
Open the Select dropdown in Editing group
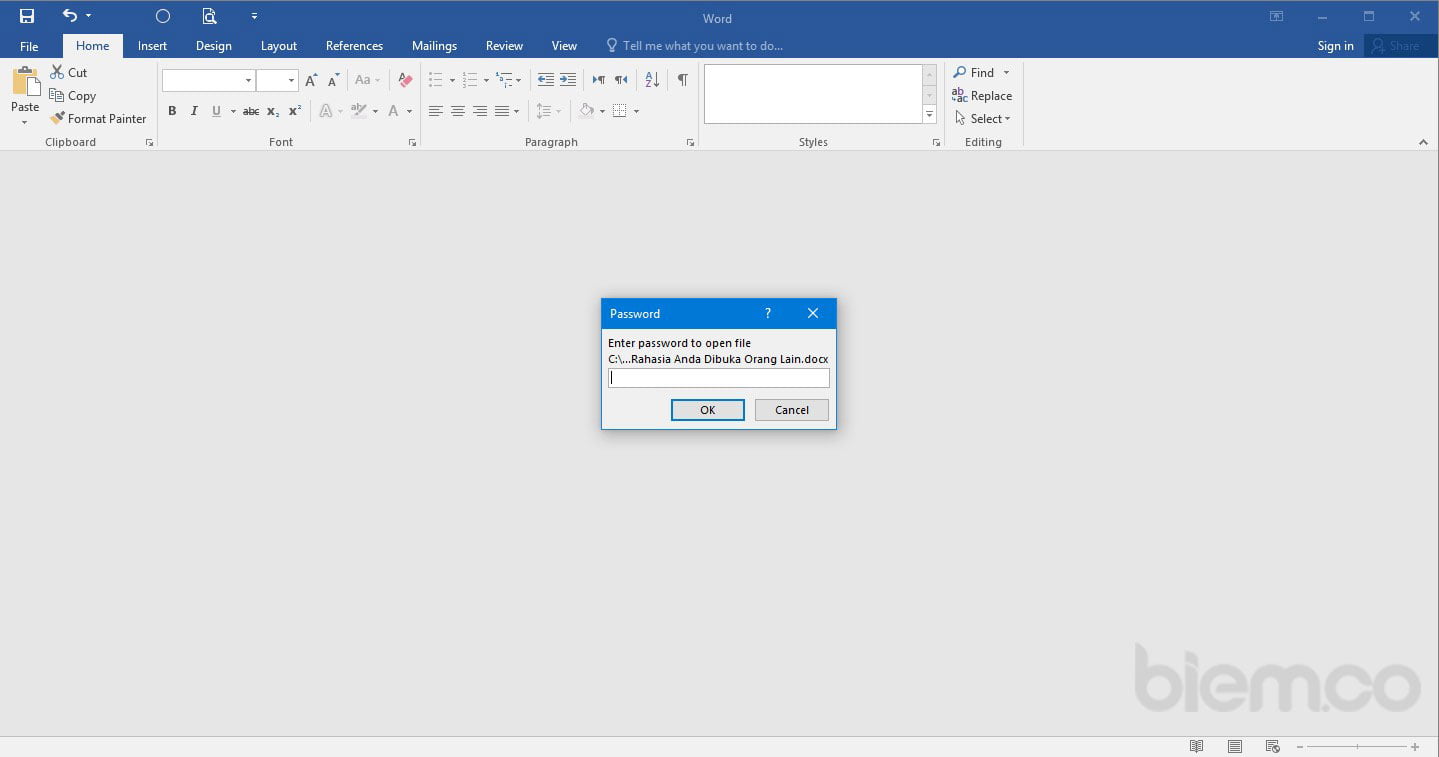[982, 119]
